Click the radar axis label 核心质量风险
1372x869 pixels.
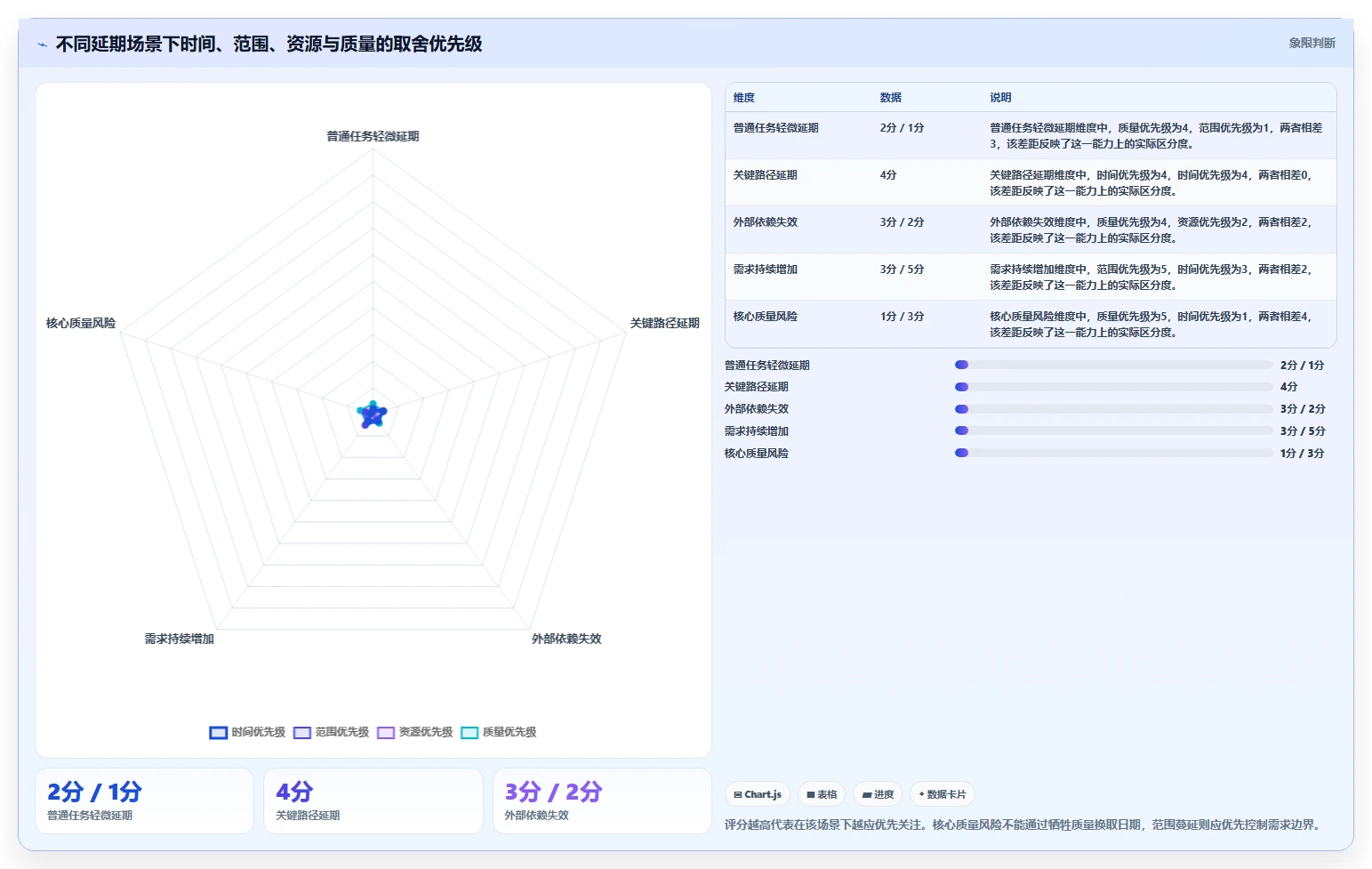81,323
